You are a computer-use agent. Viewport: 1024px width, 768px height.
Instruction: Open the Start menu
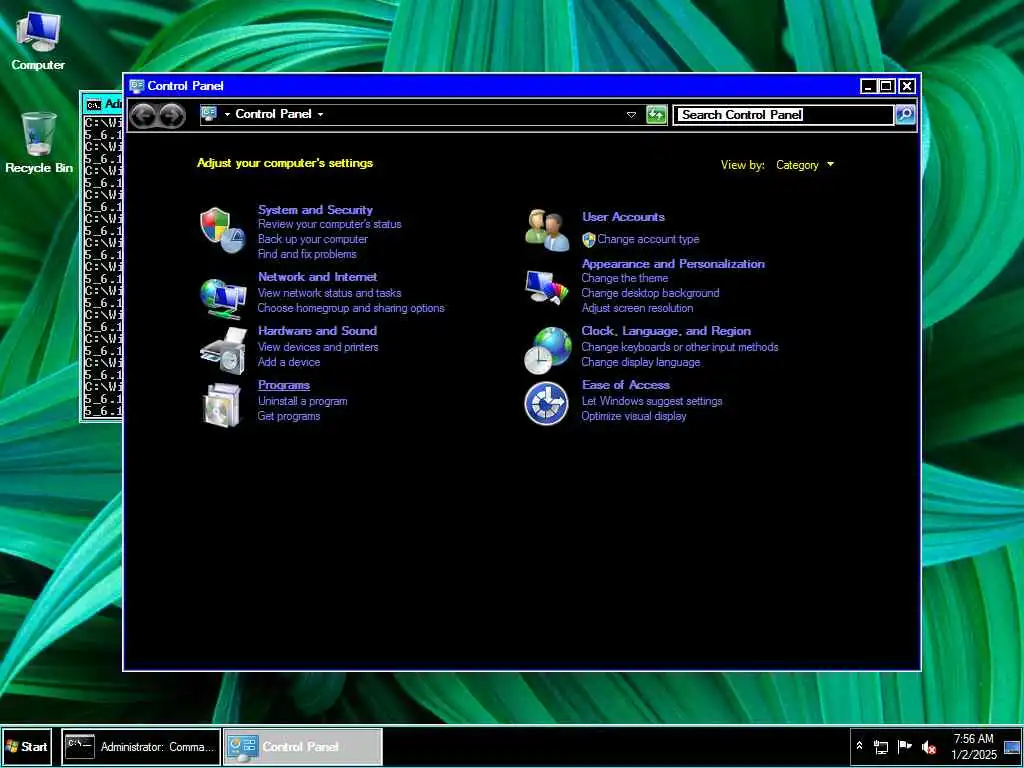point(26,746)
